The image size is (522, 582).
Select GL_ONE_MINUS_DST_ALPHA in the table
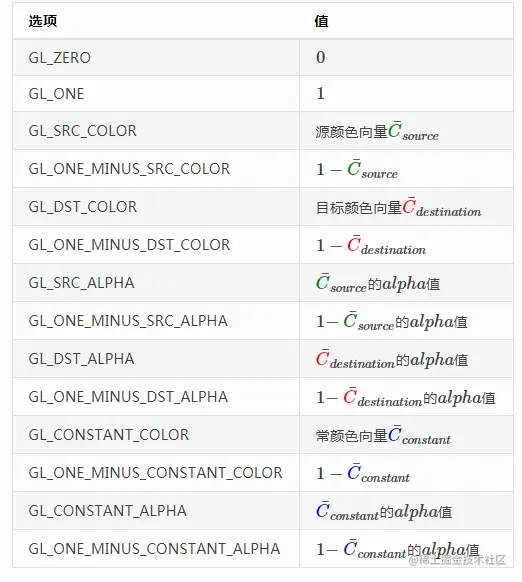click(x=128, y=397)
